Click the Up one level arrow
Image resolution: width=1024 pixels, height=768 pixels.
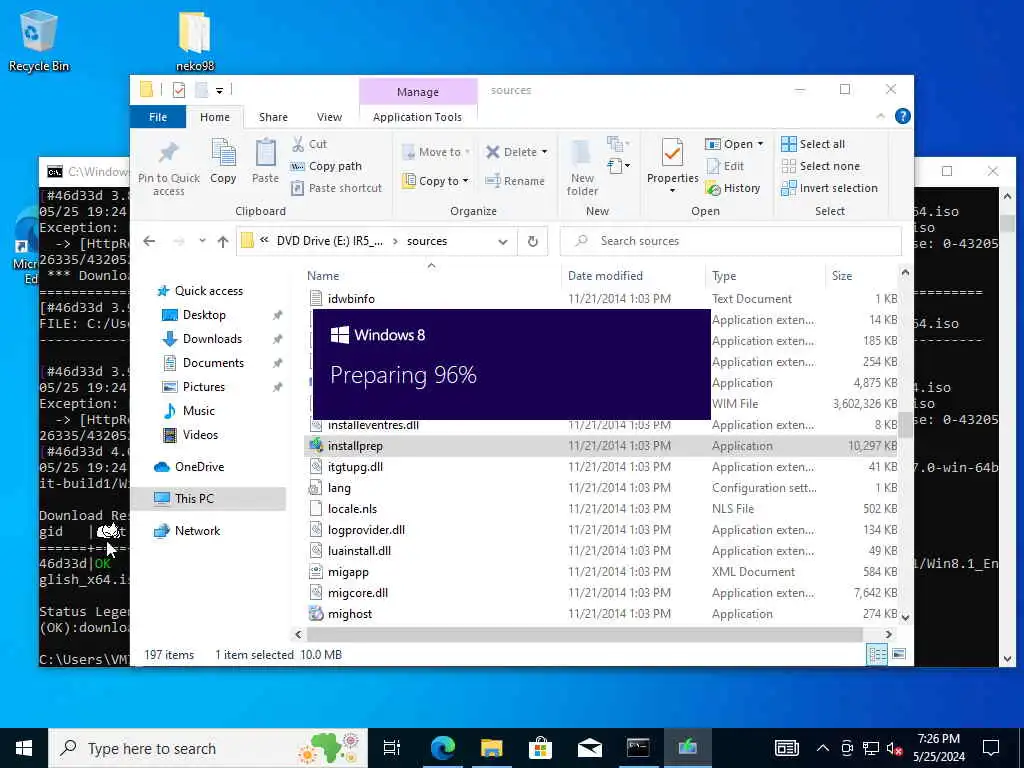click(223, 241)
